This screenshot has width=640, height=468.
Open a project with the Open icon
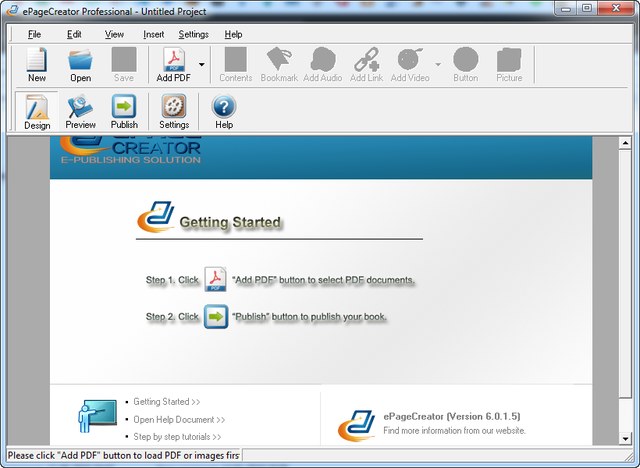(80, 65)
